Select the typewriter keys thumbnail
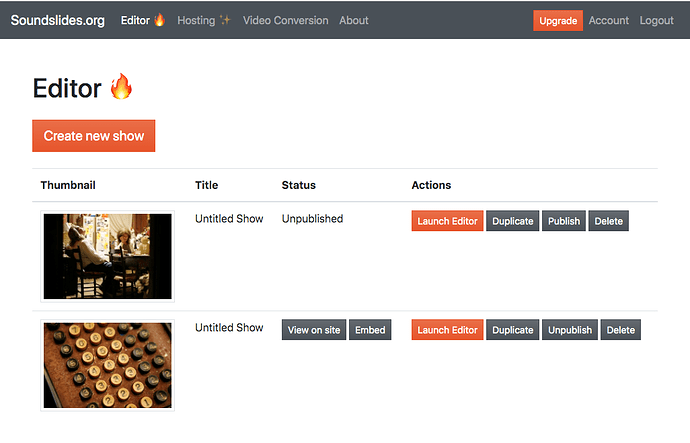 pos(108,366)
